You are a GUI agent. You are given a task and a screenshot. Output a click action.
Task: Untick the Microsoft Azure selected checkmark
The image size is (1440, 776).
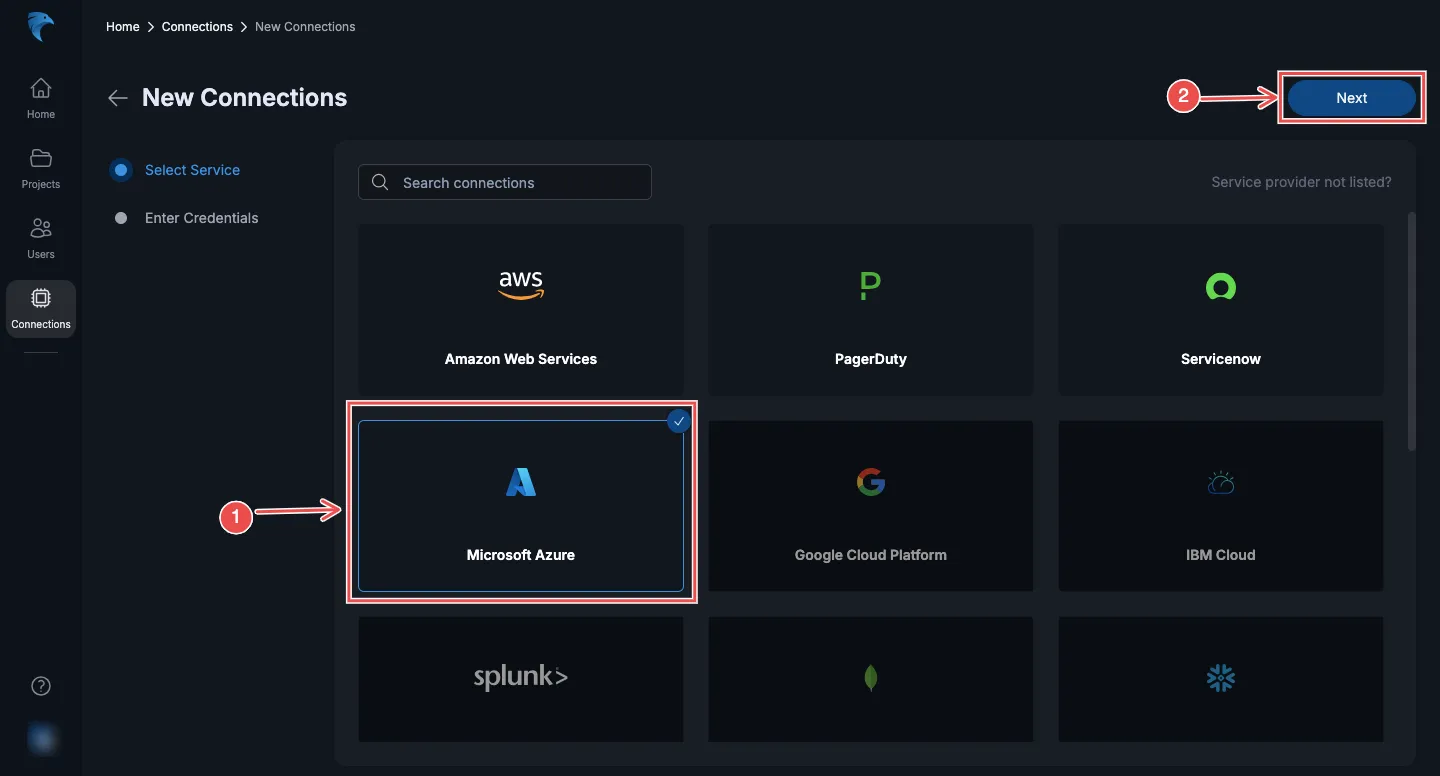tap(679, 422)
